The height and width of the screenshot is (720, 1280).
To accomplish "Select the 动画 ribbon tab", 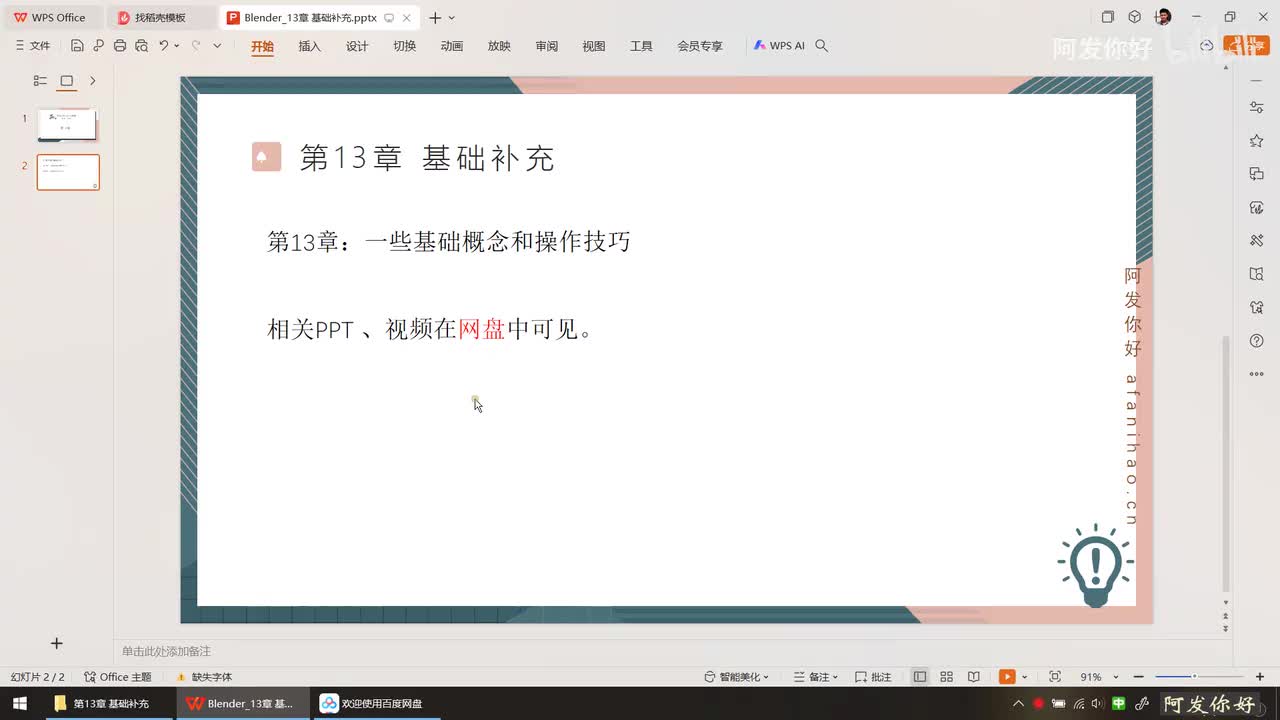I will point(452,46).
